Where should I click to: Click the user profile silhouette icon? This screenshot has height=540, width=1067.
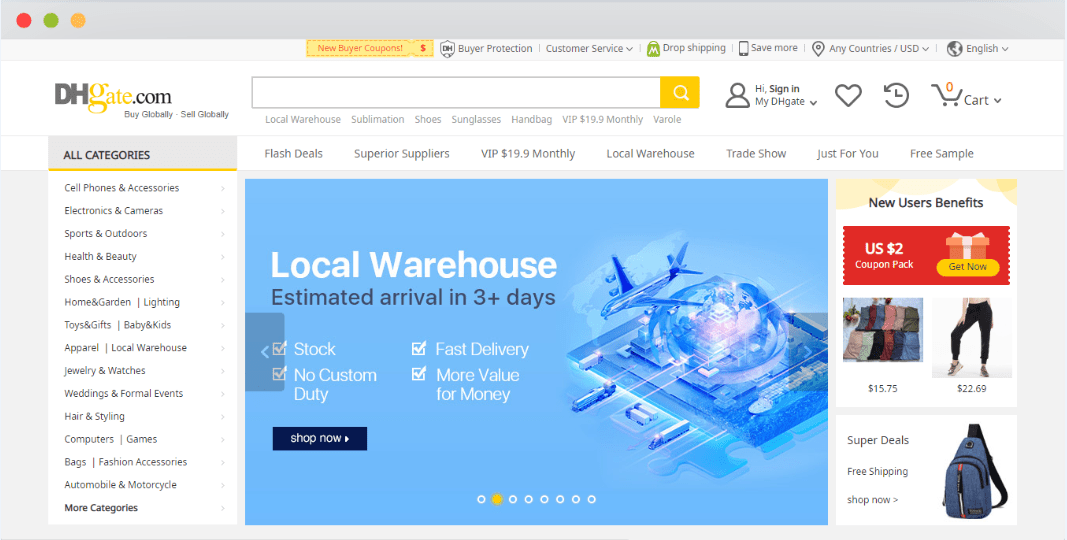click(737, 95)
